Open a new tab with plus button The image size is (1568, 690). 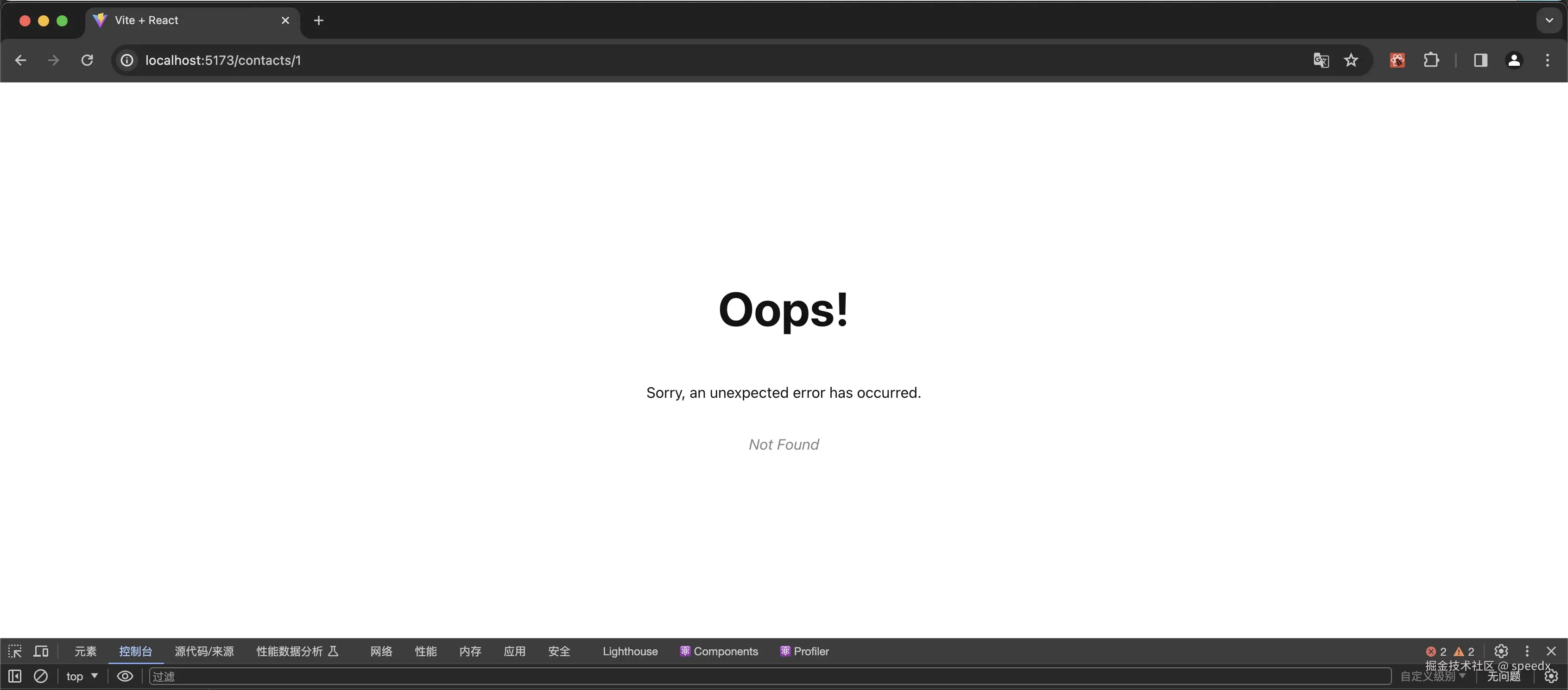click(318, 20)
